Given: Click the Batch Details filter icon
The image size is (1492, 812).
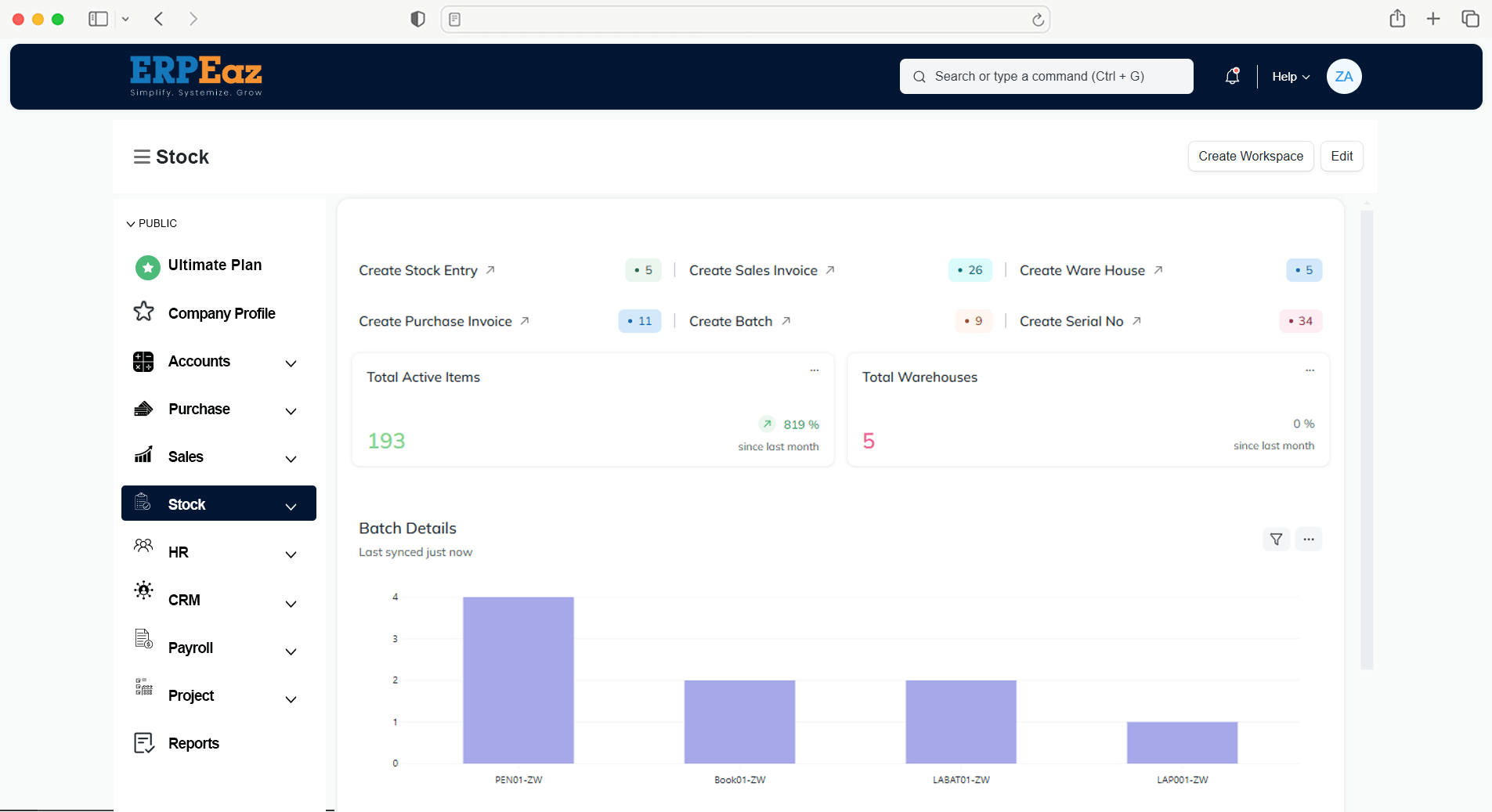Looking at the screenshot, I should tap(1276, 539).
